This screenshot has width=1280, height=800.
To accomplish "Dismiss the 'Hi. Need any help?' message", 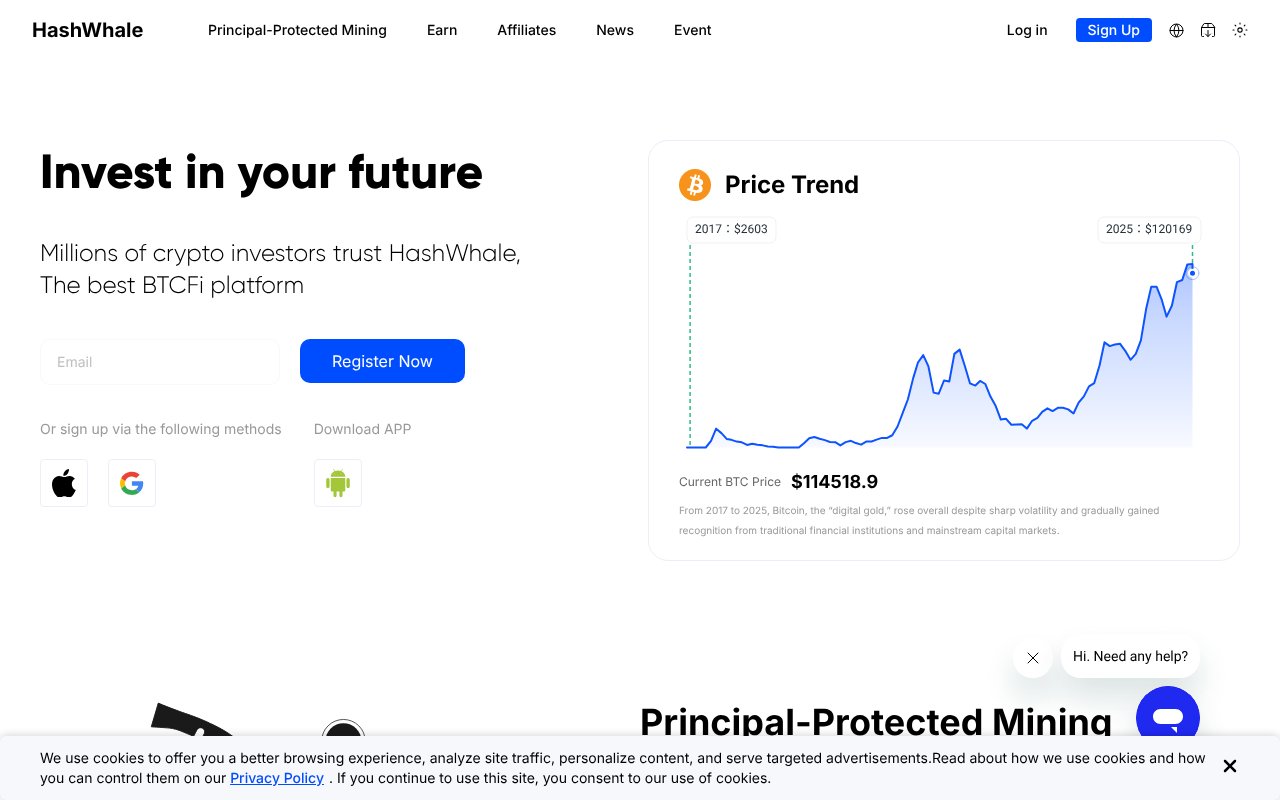I will tap(1033, 658).
